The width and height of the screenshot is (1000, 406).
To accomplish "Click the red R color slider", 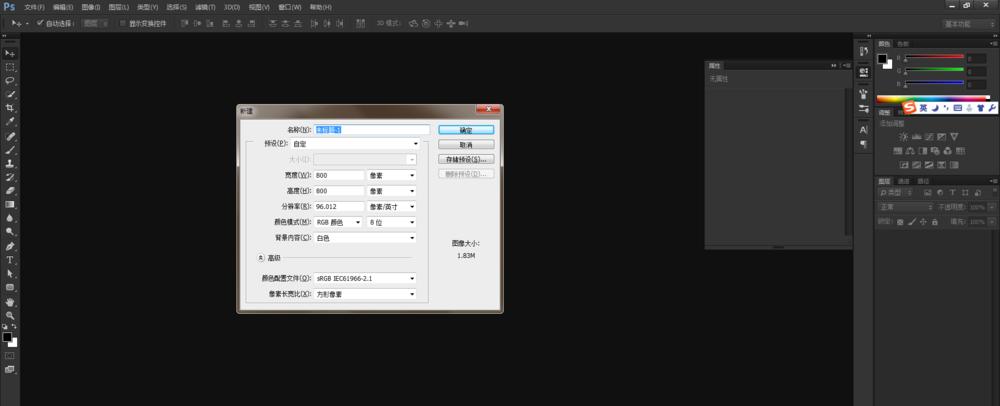I will (934, 57).
